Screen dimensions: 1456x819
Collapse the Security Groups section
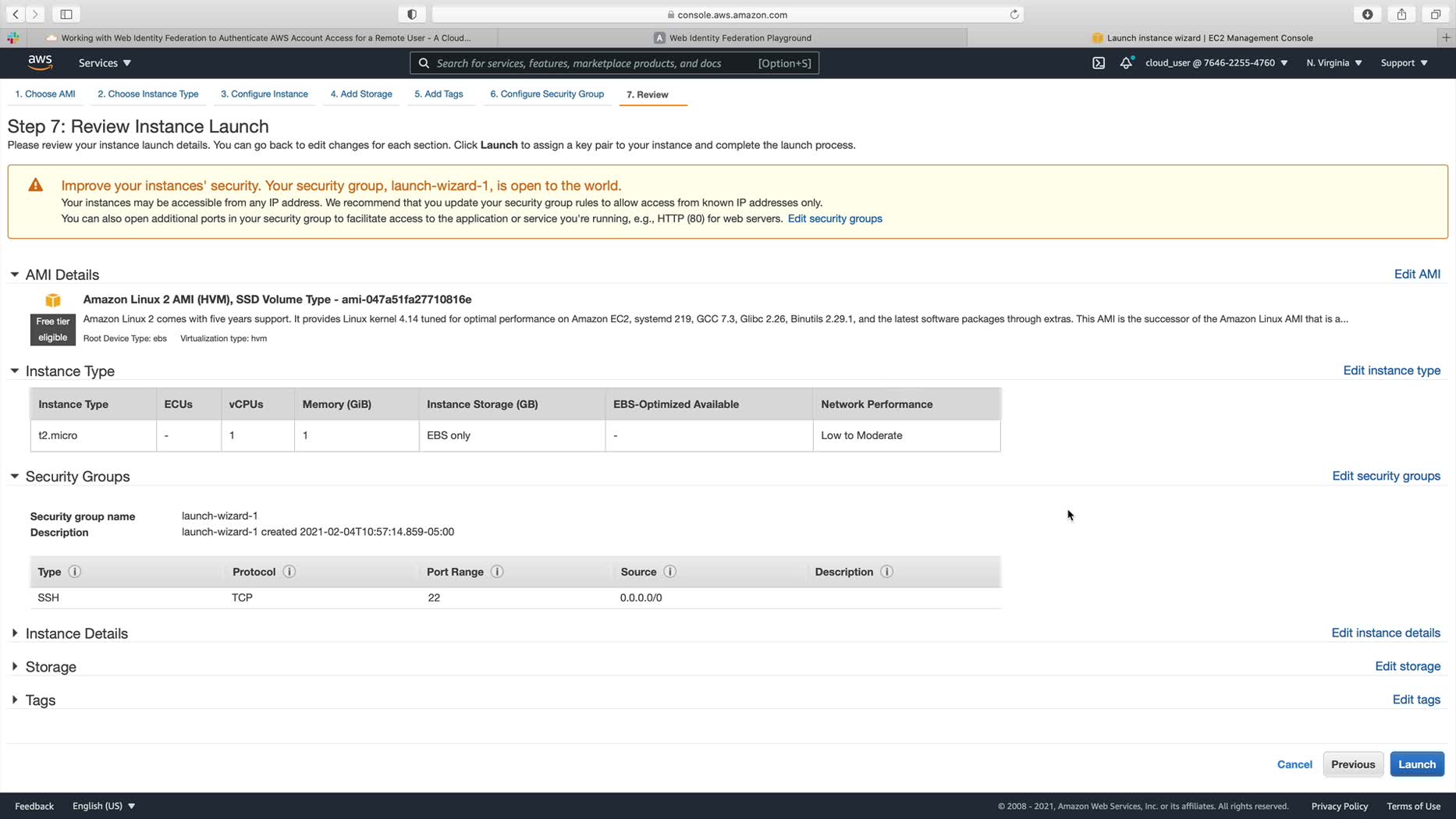14,477
